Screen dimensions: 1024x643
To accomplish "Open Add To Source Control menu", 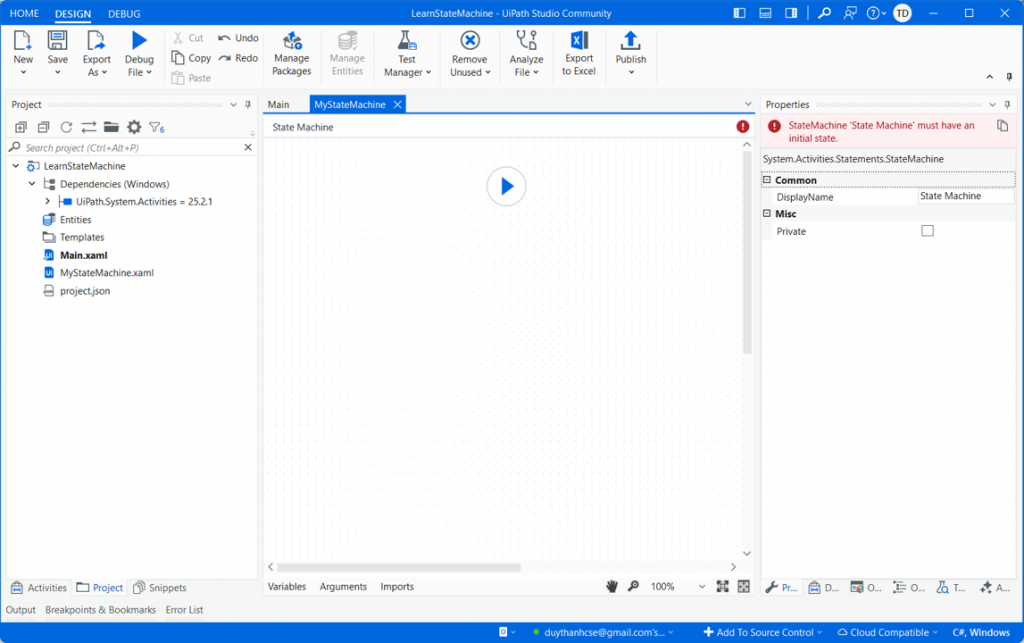I will click(763, 632).
